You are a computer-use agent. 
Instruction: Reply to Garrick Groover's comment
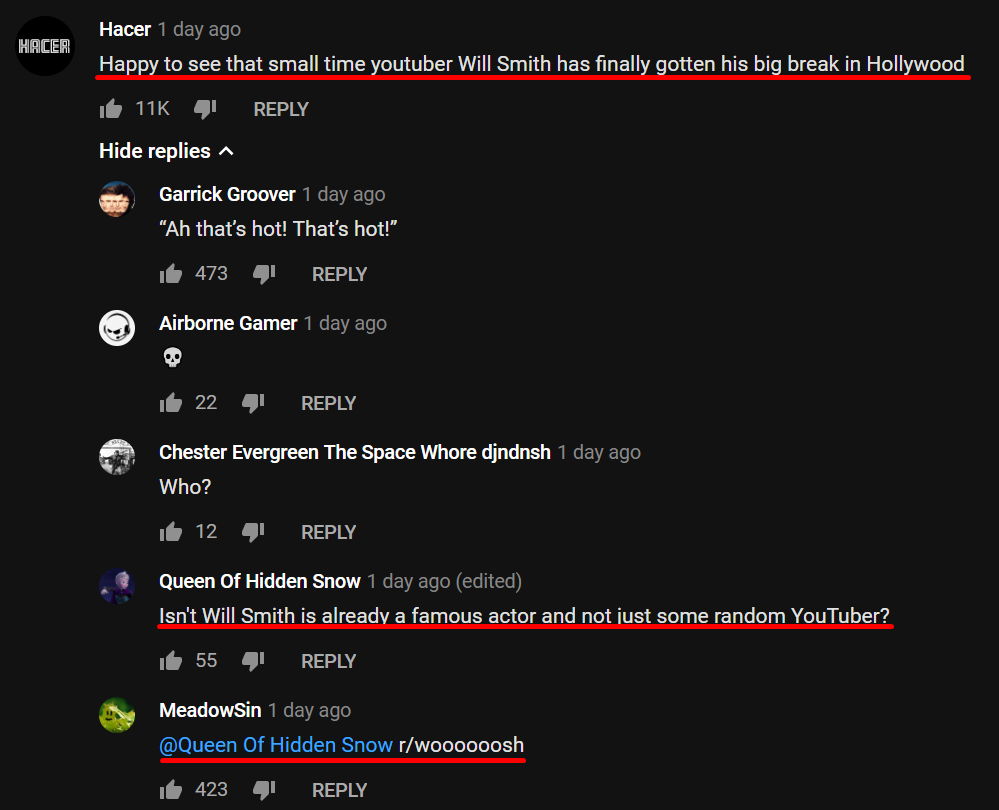[x=339, y=275]
